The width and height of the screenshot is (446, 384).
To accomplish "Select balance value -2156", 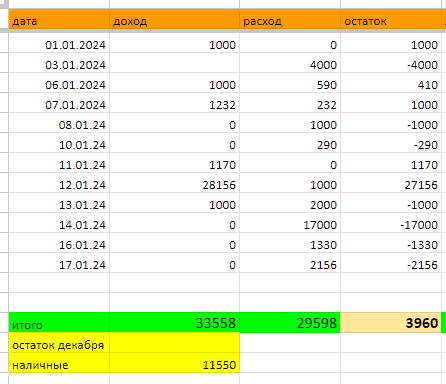I will pos(391,263).
